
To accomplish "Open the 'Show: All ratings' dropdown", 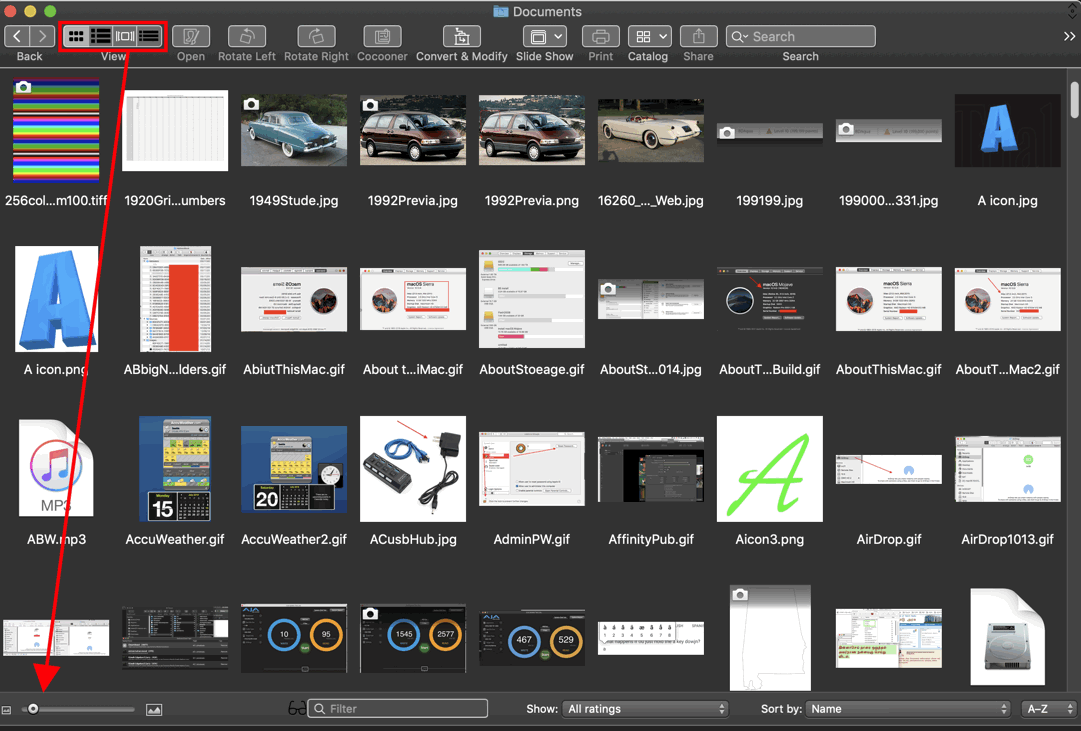I will coord(645,708).
